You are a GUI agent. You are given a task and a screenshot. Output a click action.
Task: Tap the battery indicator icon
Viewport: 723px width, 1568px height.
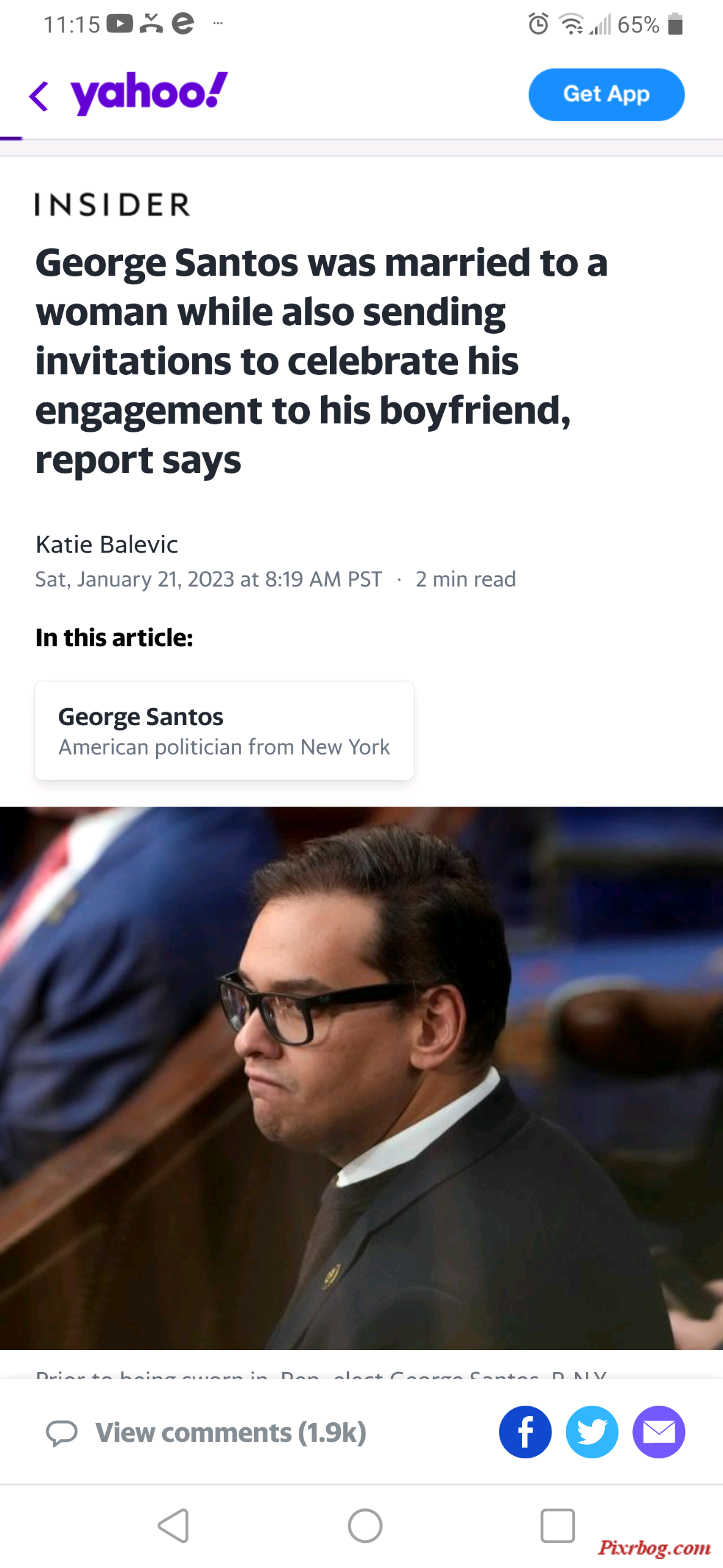click(675, 24)
